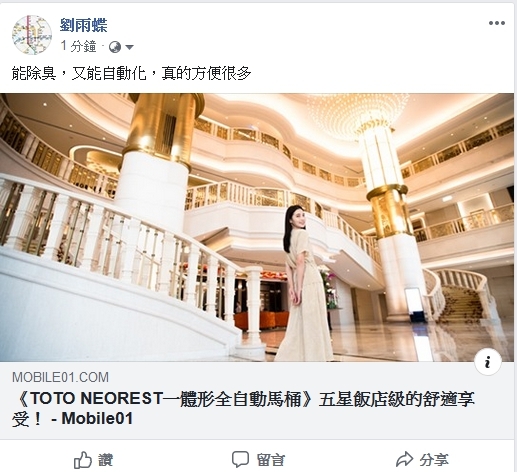Open the post options three-dots menu
Screen dimensions: 517x472
click(497, 23)
